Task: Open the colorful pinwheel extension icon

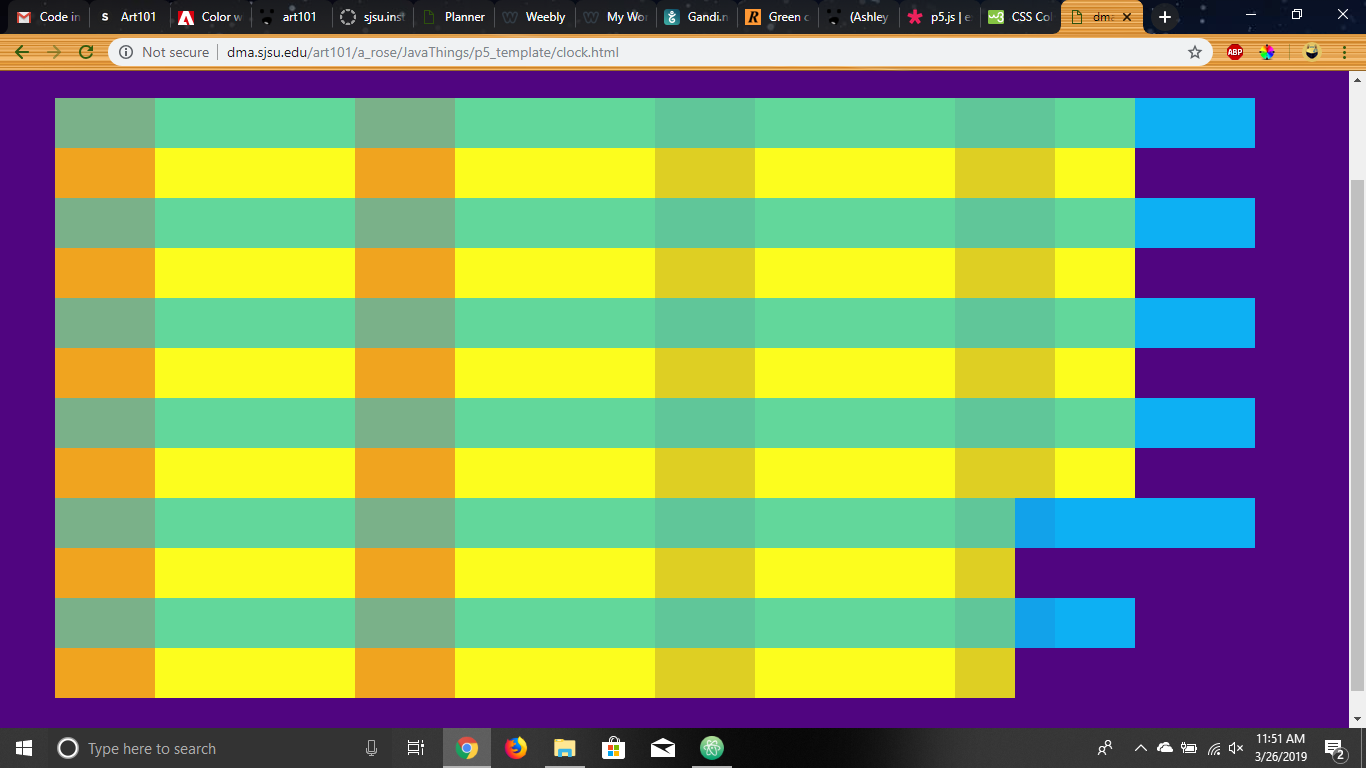Action: click(x=1267, y=52)
